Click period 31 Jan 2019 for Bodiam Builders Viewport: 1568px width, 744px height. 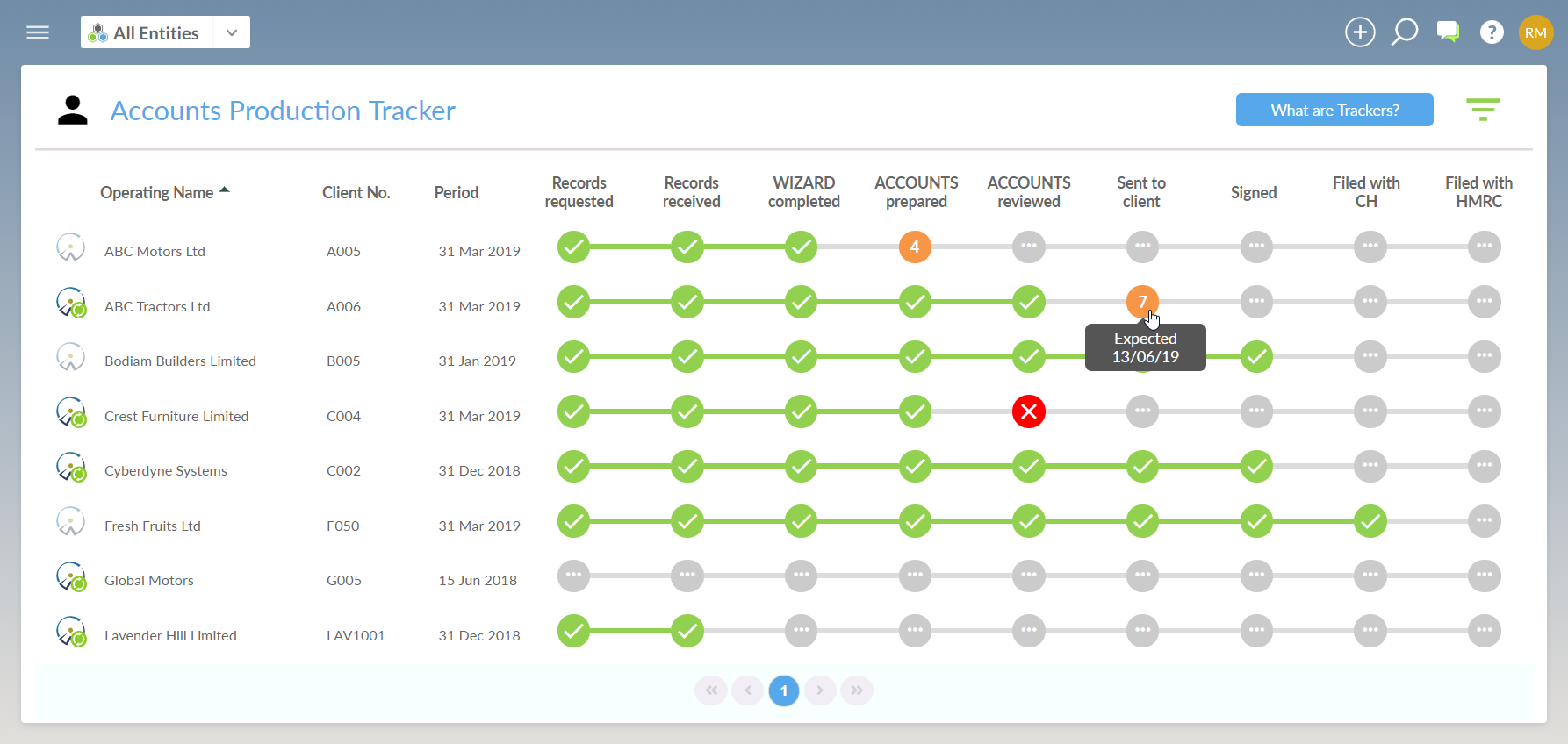tap(478, 361)
